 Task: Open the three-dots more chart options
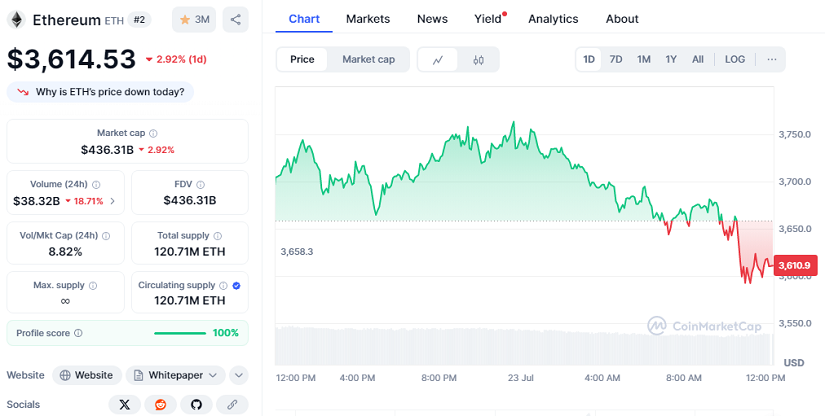coord(772,59)
